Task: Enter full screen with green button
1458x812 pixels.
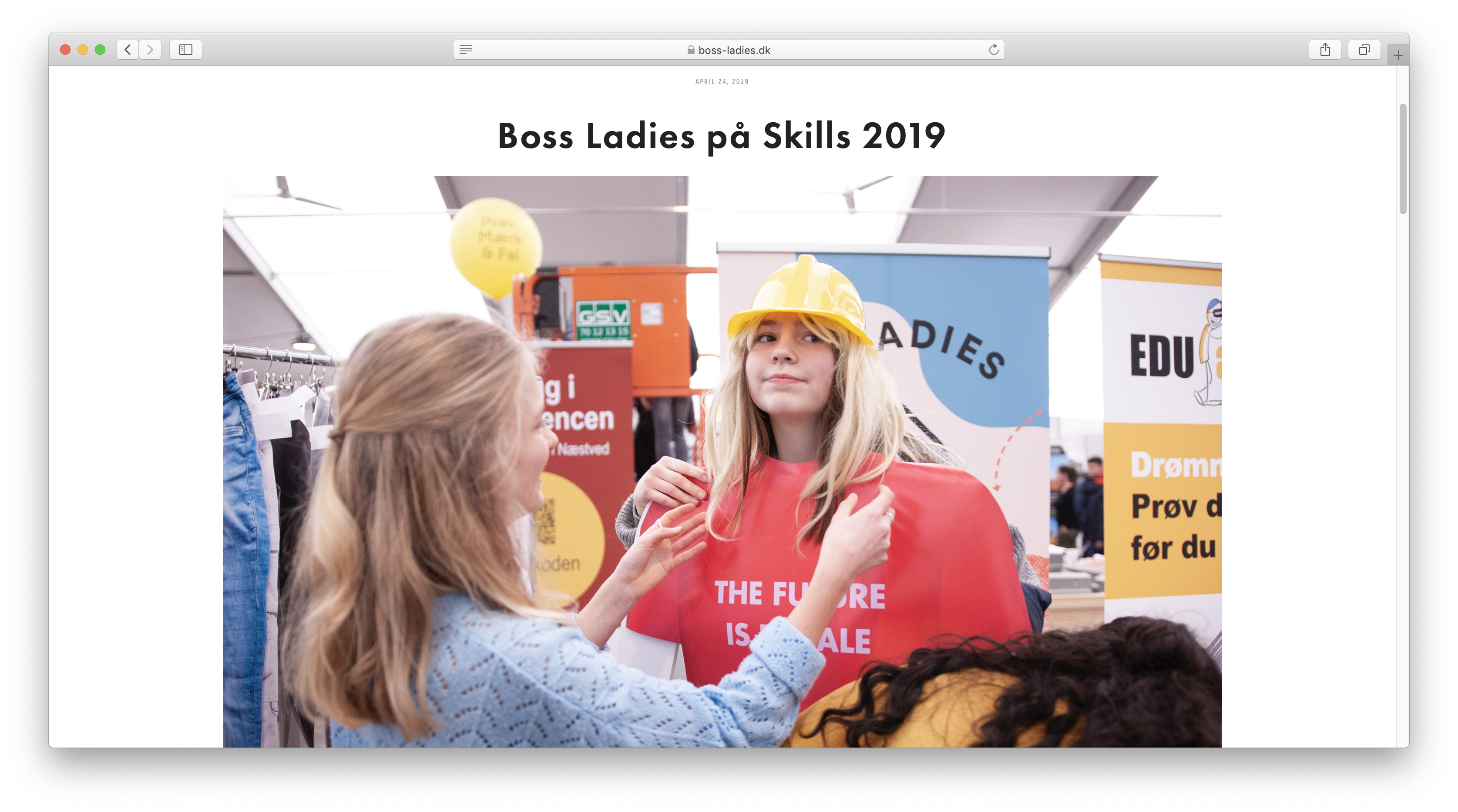Action: 100,50
